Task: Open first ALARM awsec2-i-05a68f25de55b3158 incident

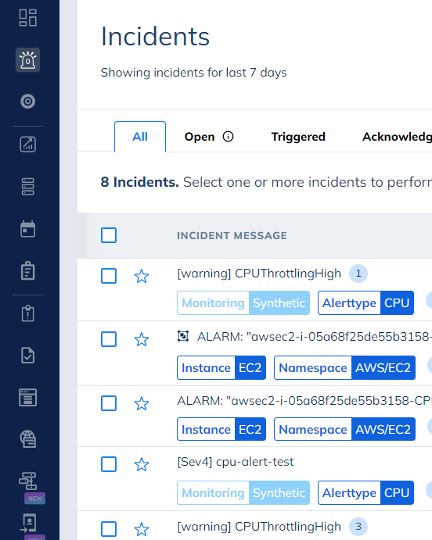Action: click(x=315, y=336)
